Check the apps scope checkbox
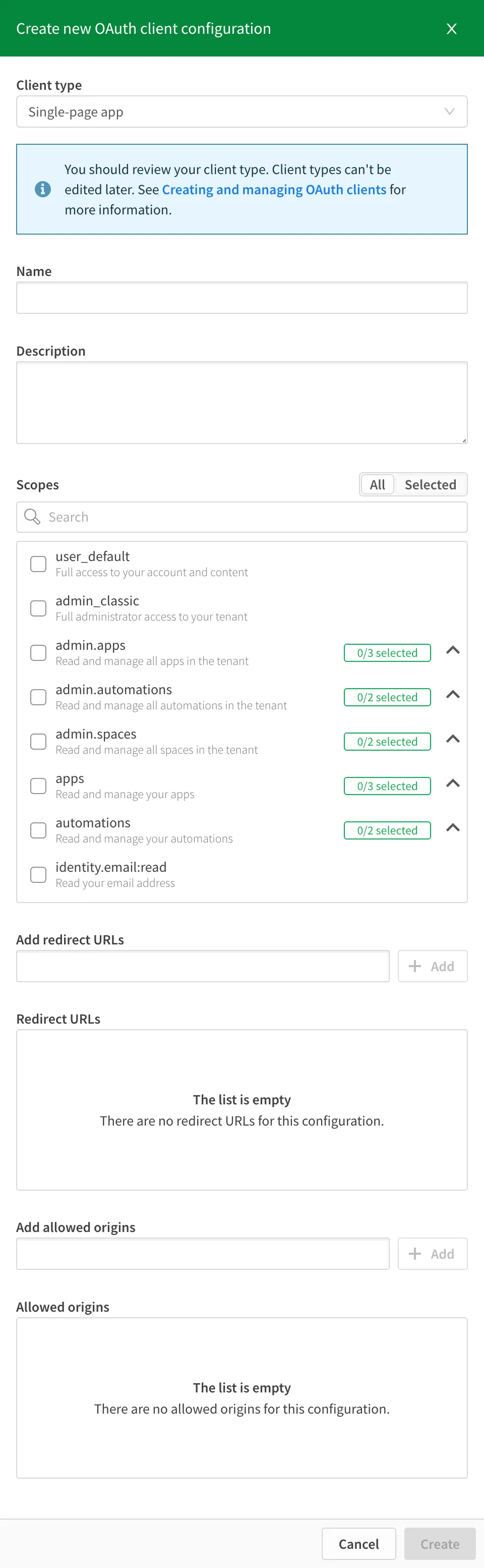 point(38,786)
